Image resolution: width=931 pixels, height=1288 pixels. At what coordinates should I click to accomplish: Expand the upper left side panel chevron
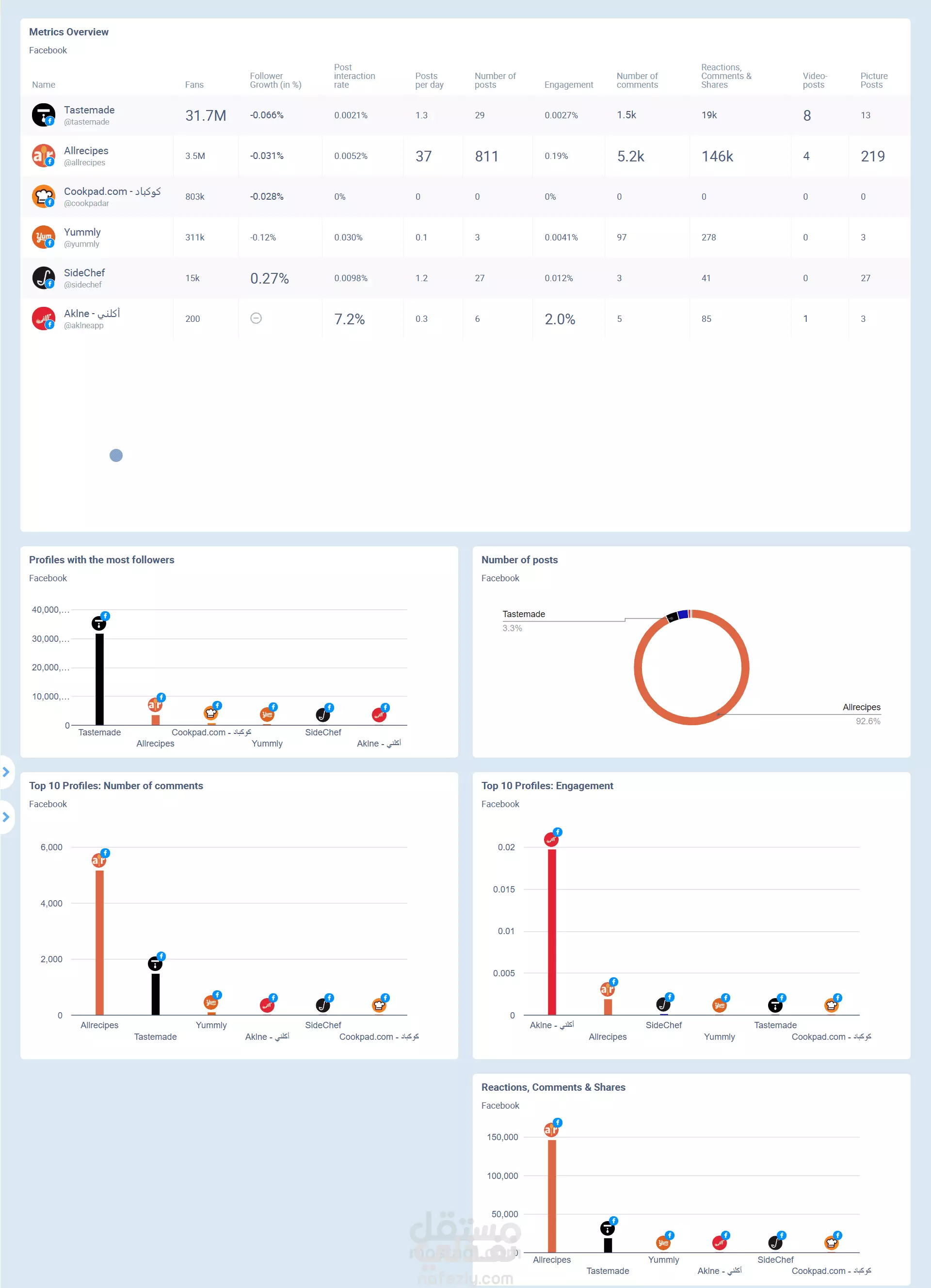coord(6,772)
